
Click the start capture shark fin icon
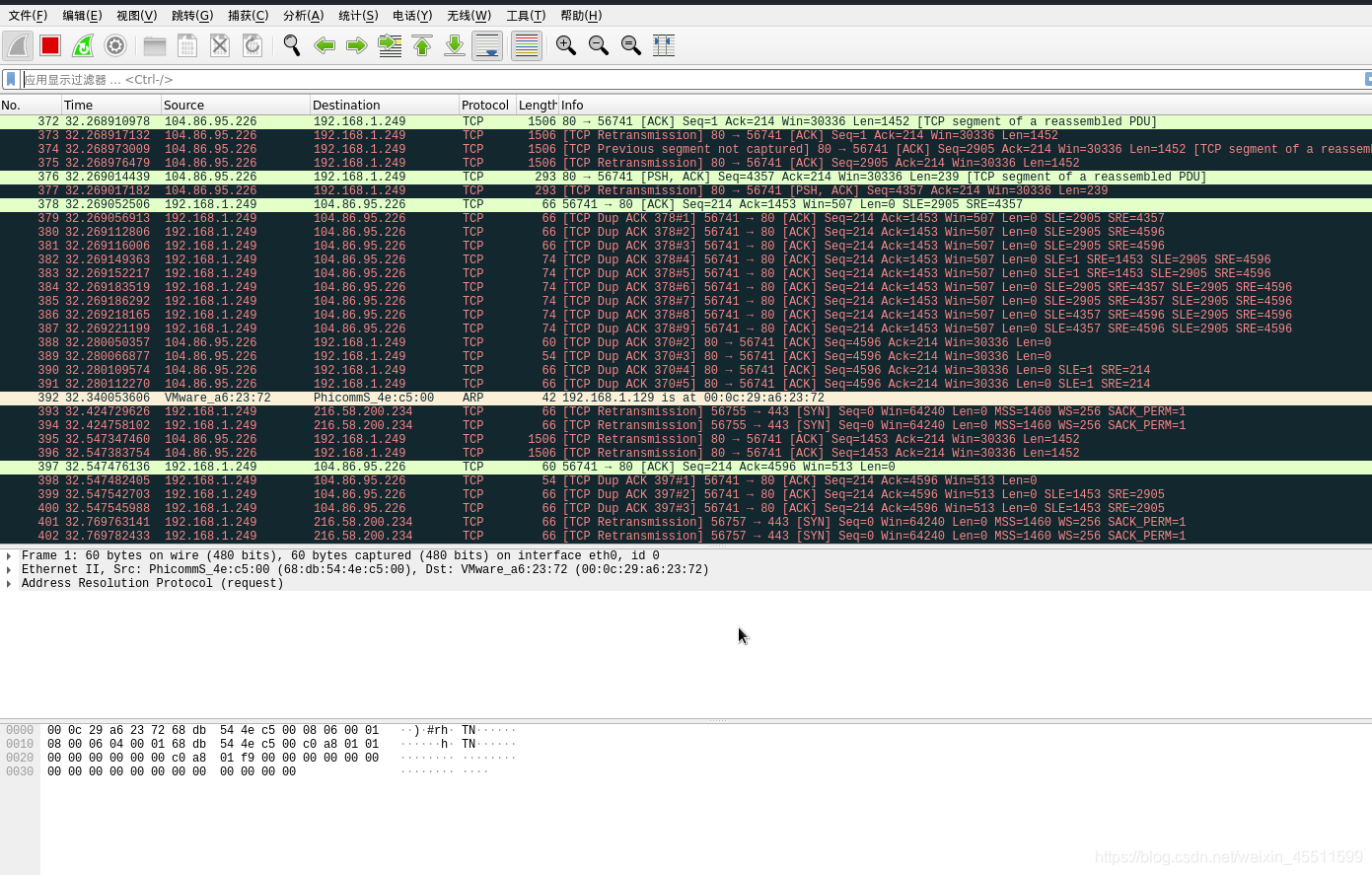[18, 45]
